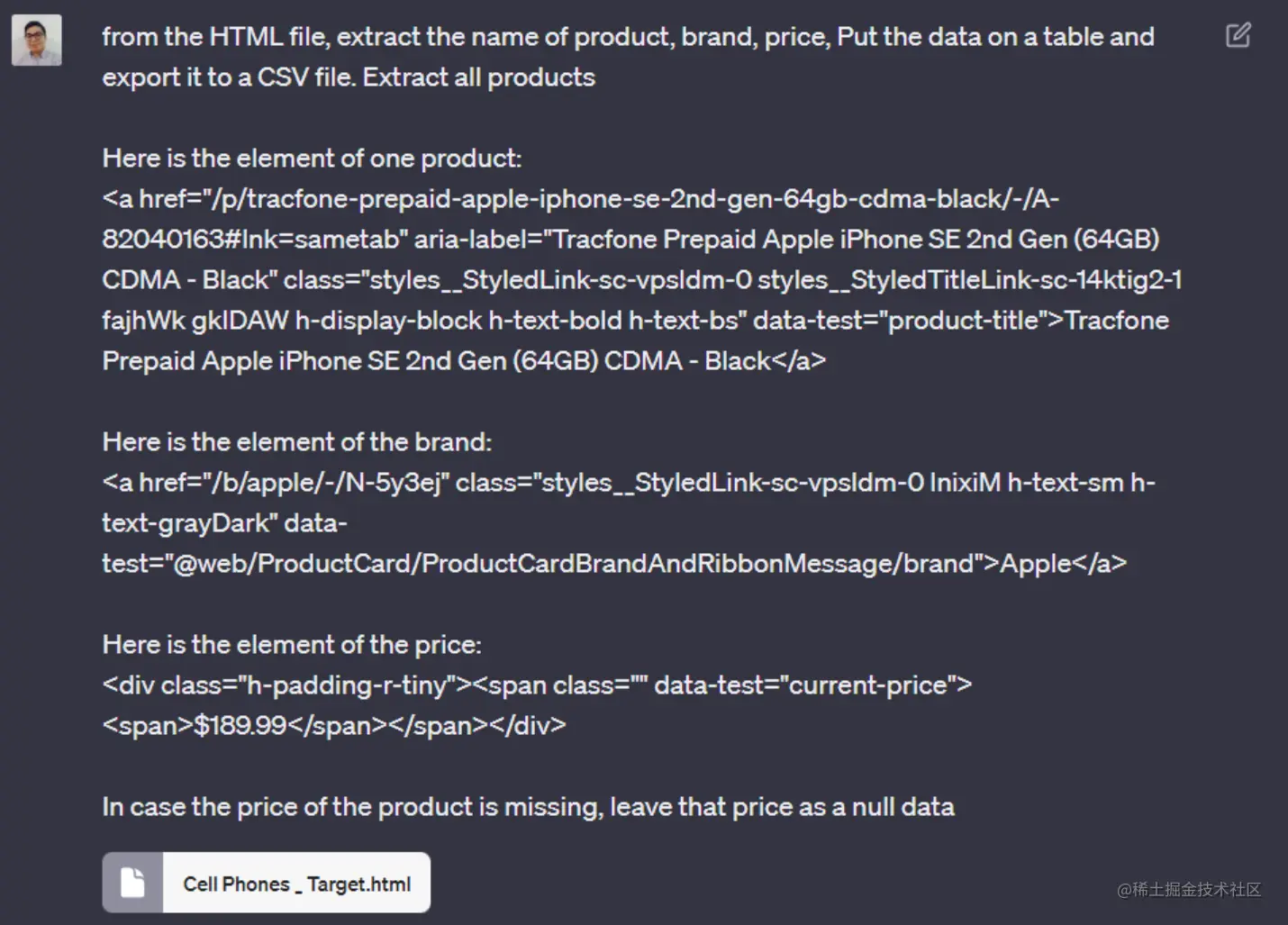This screenshot has width=1288, height=925.
Task: Click the edit message pencil icon
Action: tap(1238, 35)
